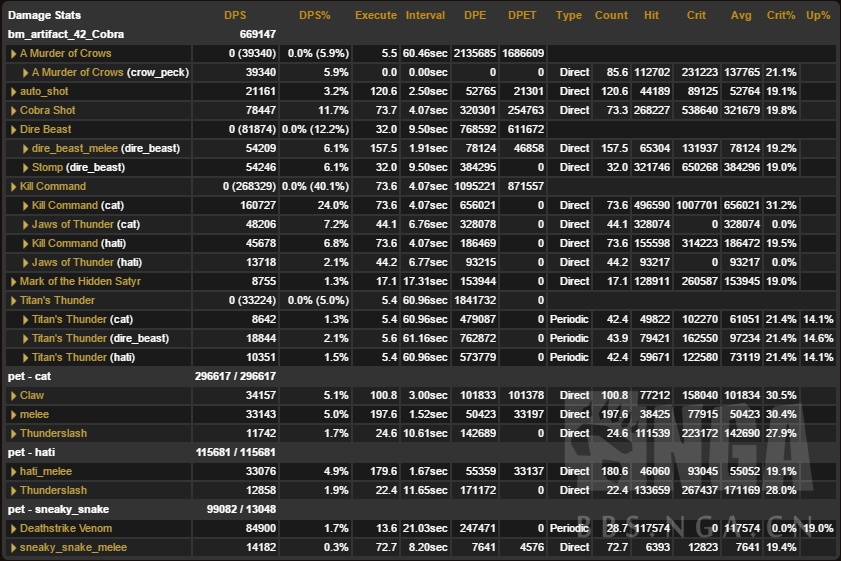Expand the cat melee row triangle
The image size is (841, 561).
click(13, 415)
